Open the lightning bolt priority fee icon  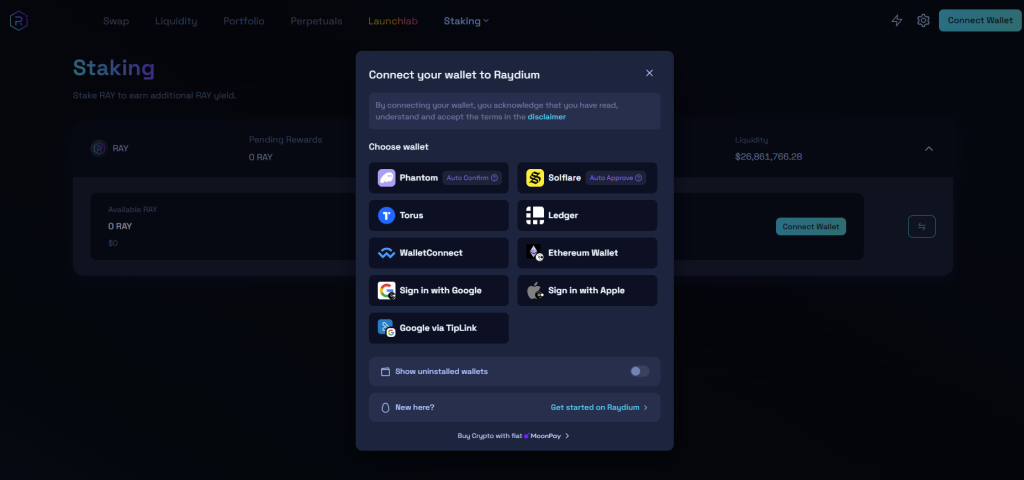(897, 21)
